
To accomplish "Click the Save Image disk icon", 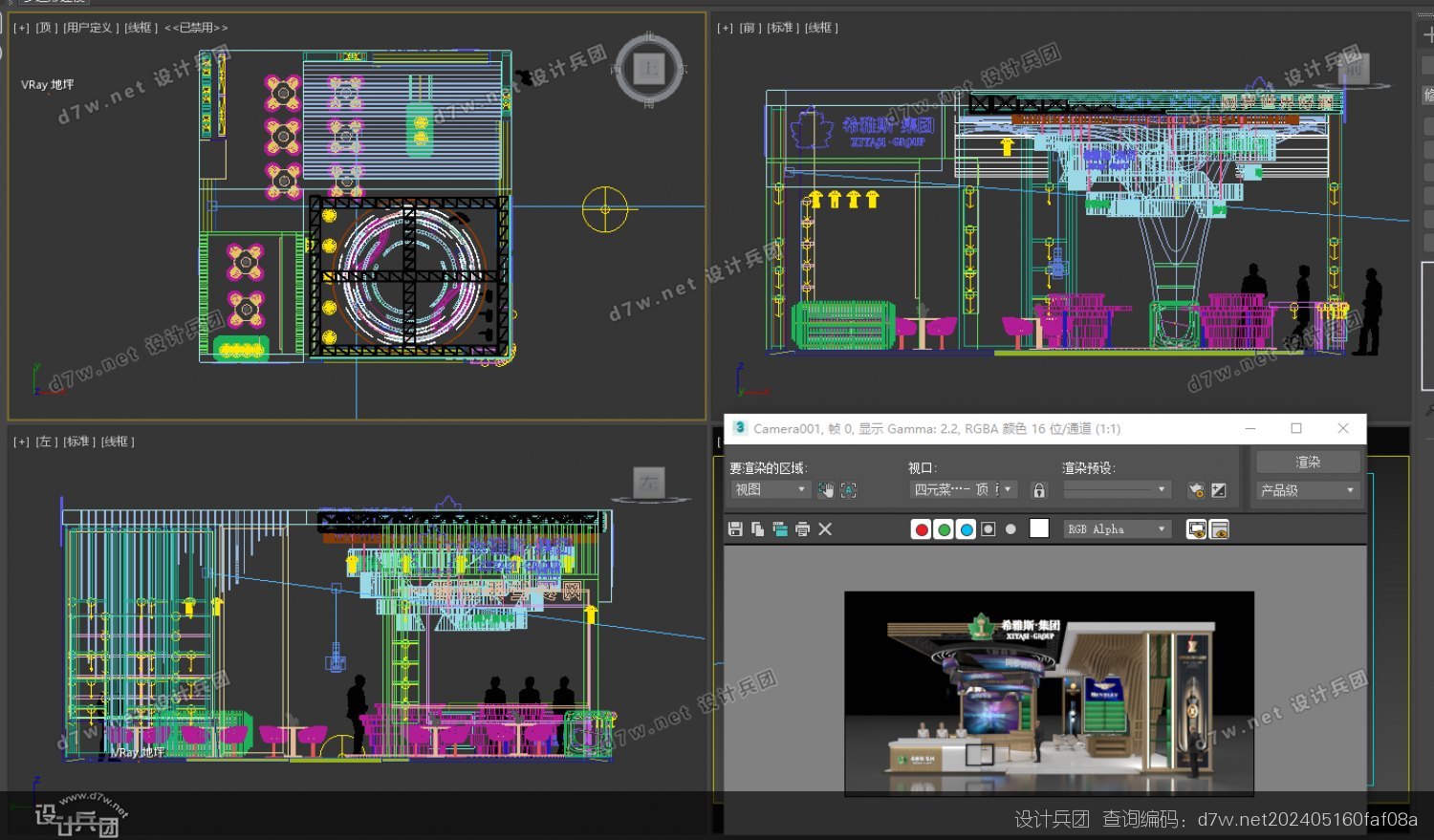I will tap(735, 529).
